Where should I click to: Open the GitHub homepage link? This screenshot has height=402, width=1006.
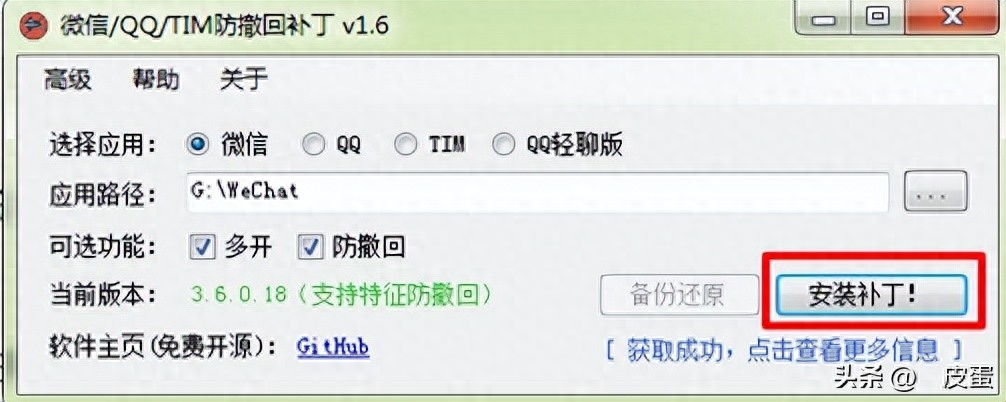point(333,348)
